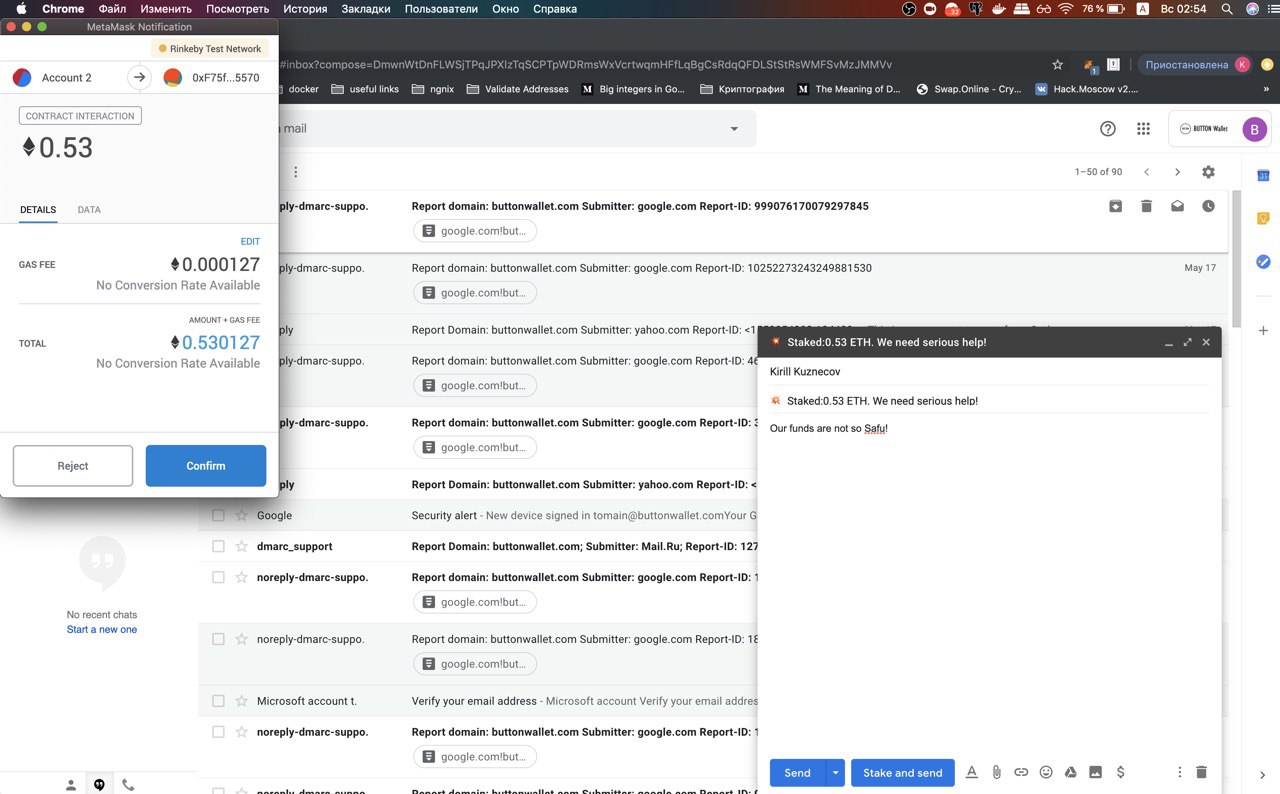Click the dollar sign icon in compose toolbar

click(1120, 772)
